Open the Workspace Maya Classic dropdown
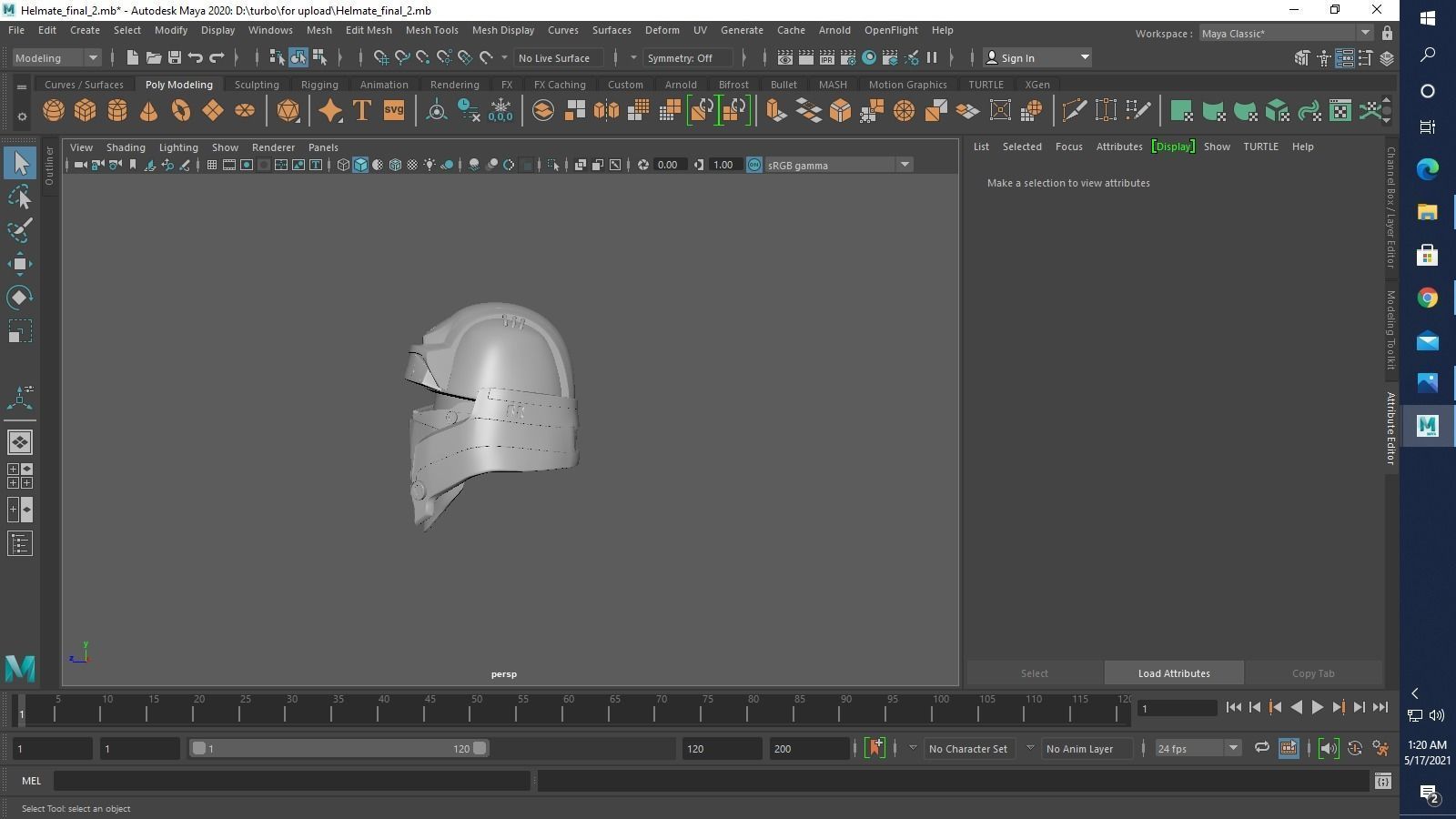Image resolution: width=1456 pixels, height=819 pixels. pyautogui.click(x=1286, y=34)
